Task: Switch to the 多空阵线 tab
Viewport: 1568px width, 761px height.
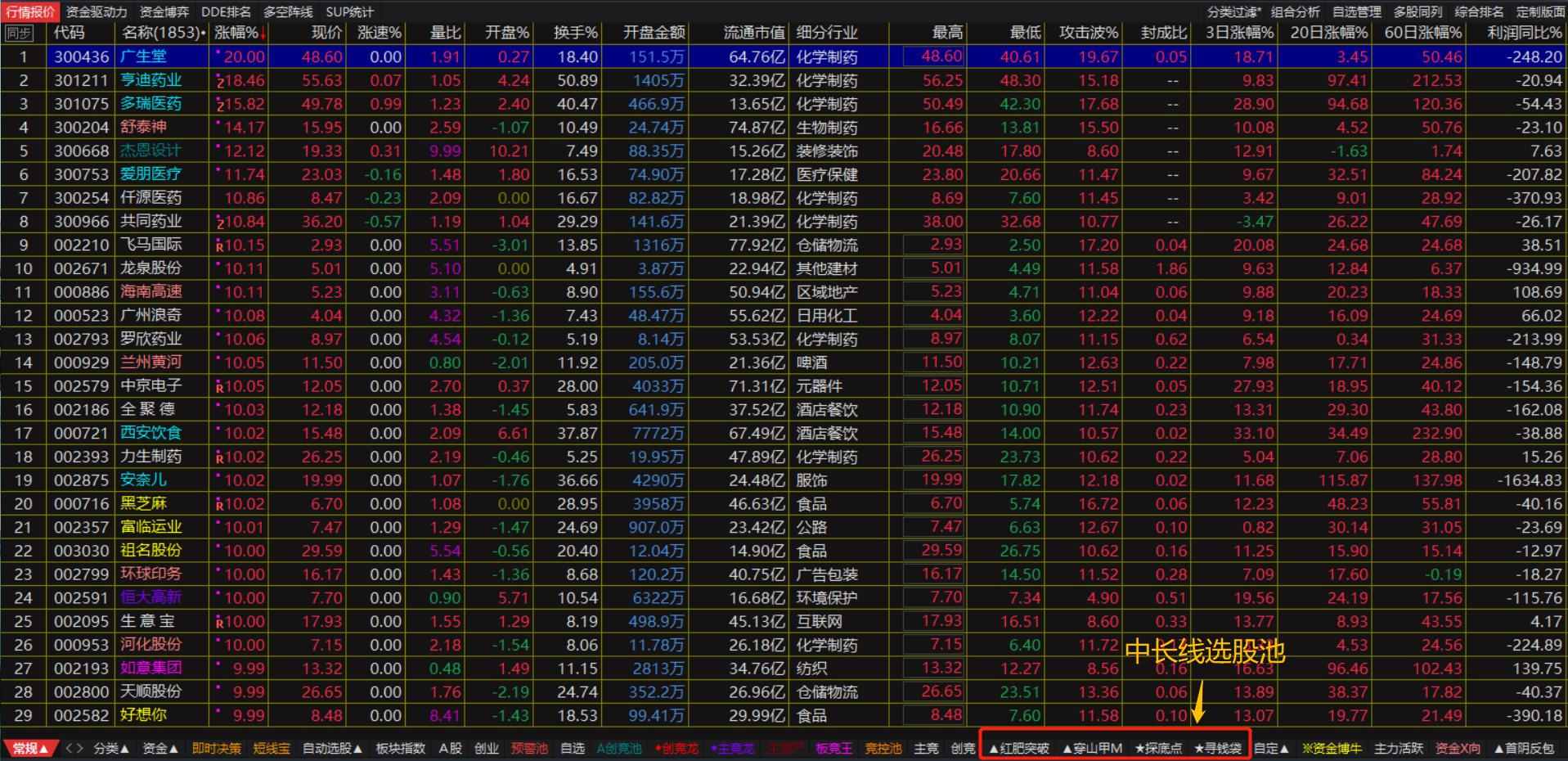Action: point(288,11)
